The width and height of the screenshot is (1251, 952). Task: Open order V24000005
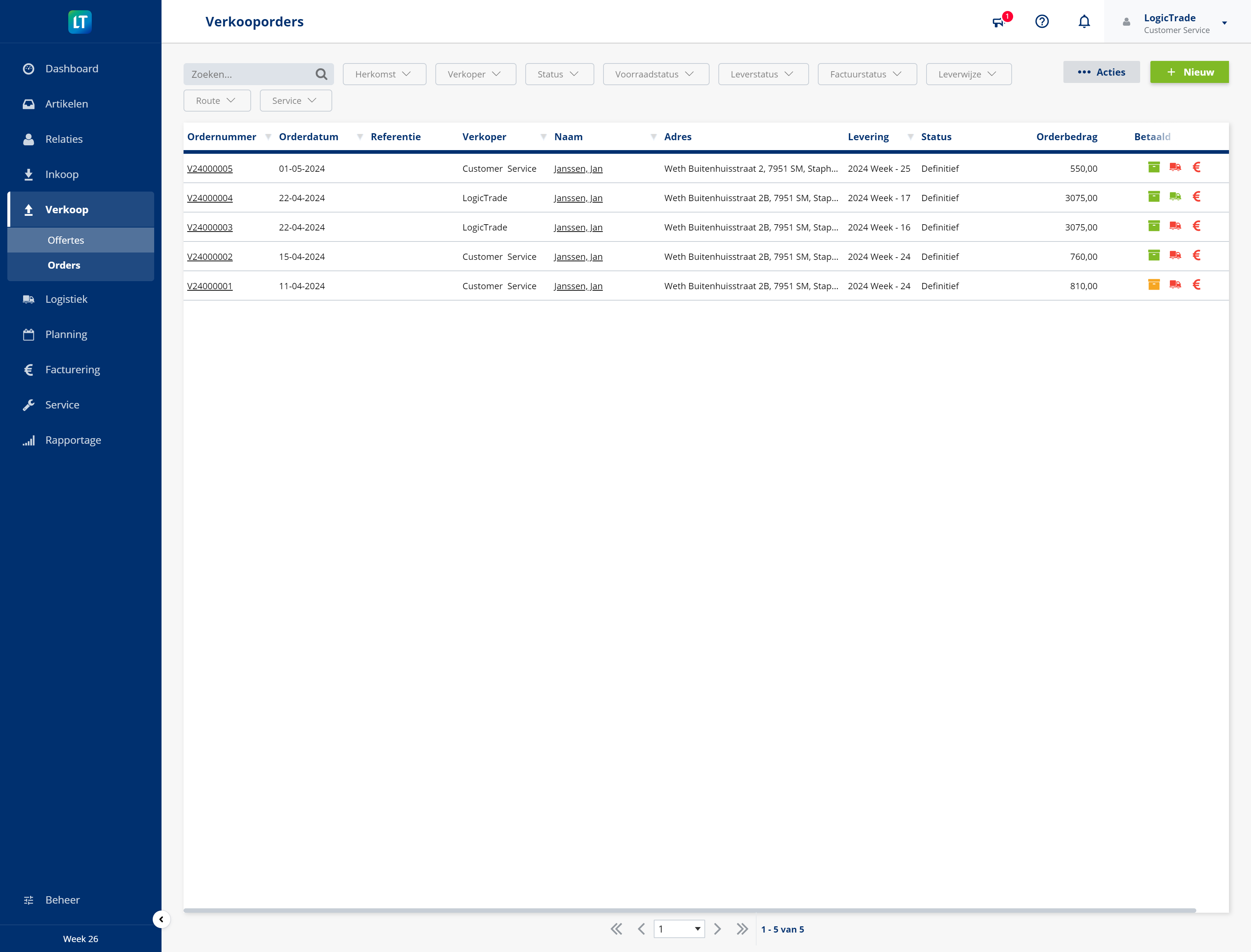210,168
